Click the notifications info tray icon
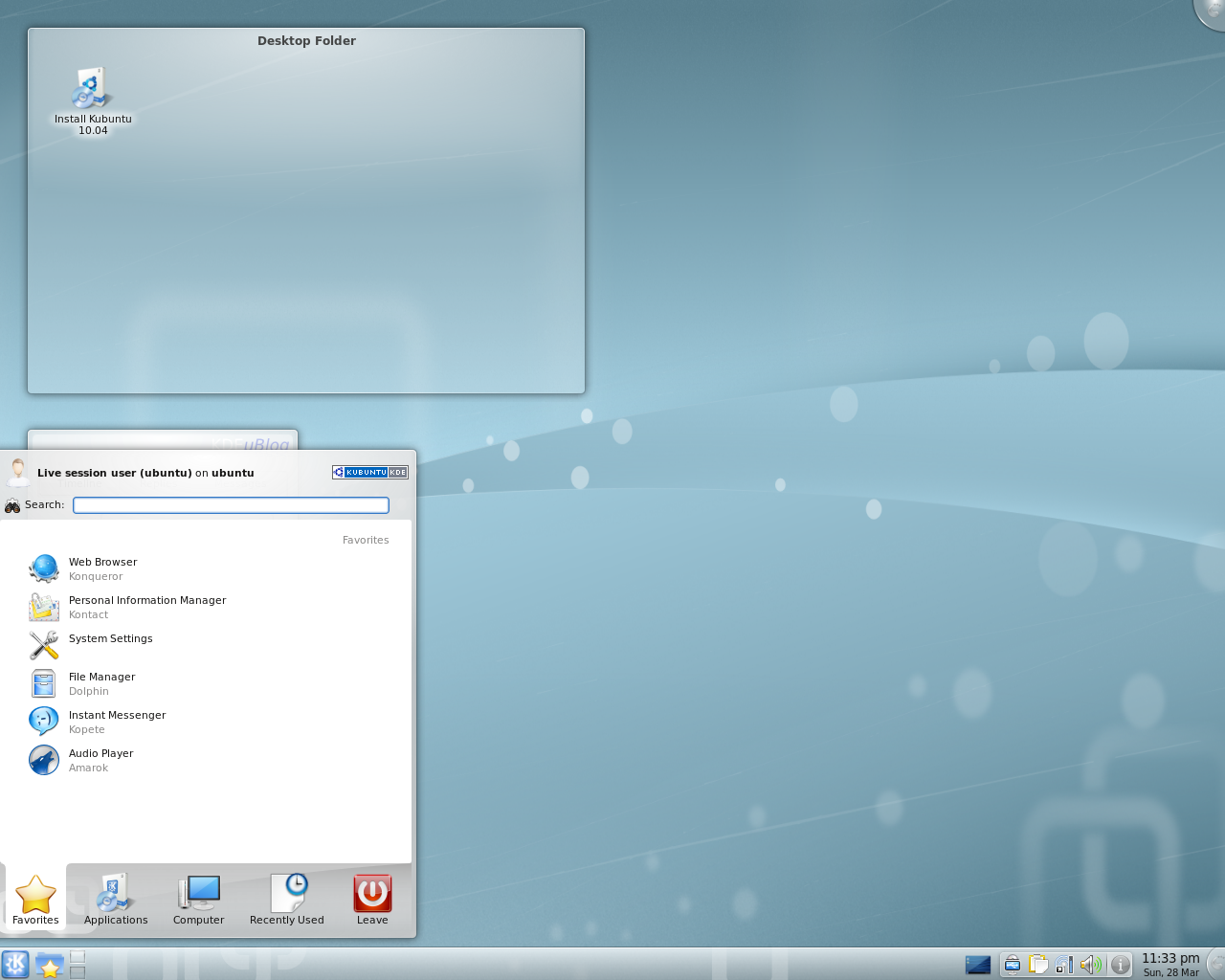Viewport: 1225px width, 980px height. tap(1120, 965)
